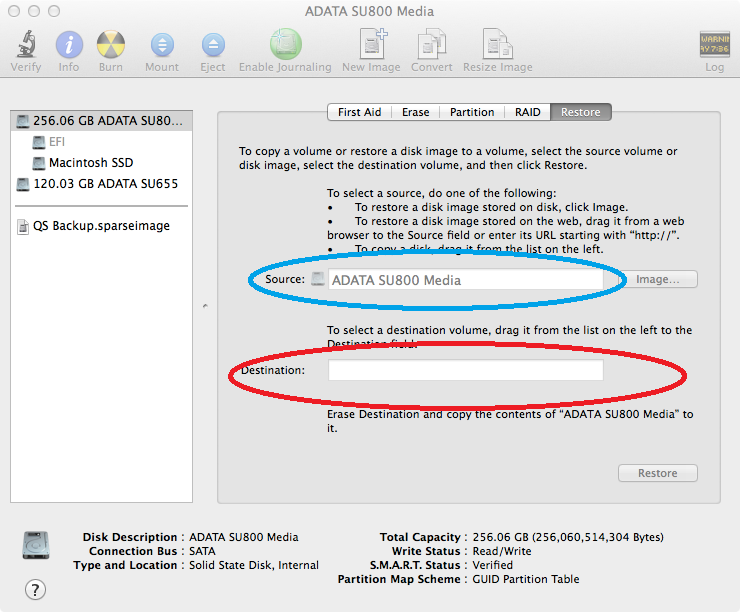Select the Macintosh SSD volume
Viewport: 740px width, 612px height.
pos(101,163)
